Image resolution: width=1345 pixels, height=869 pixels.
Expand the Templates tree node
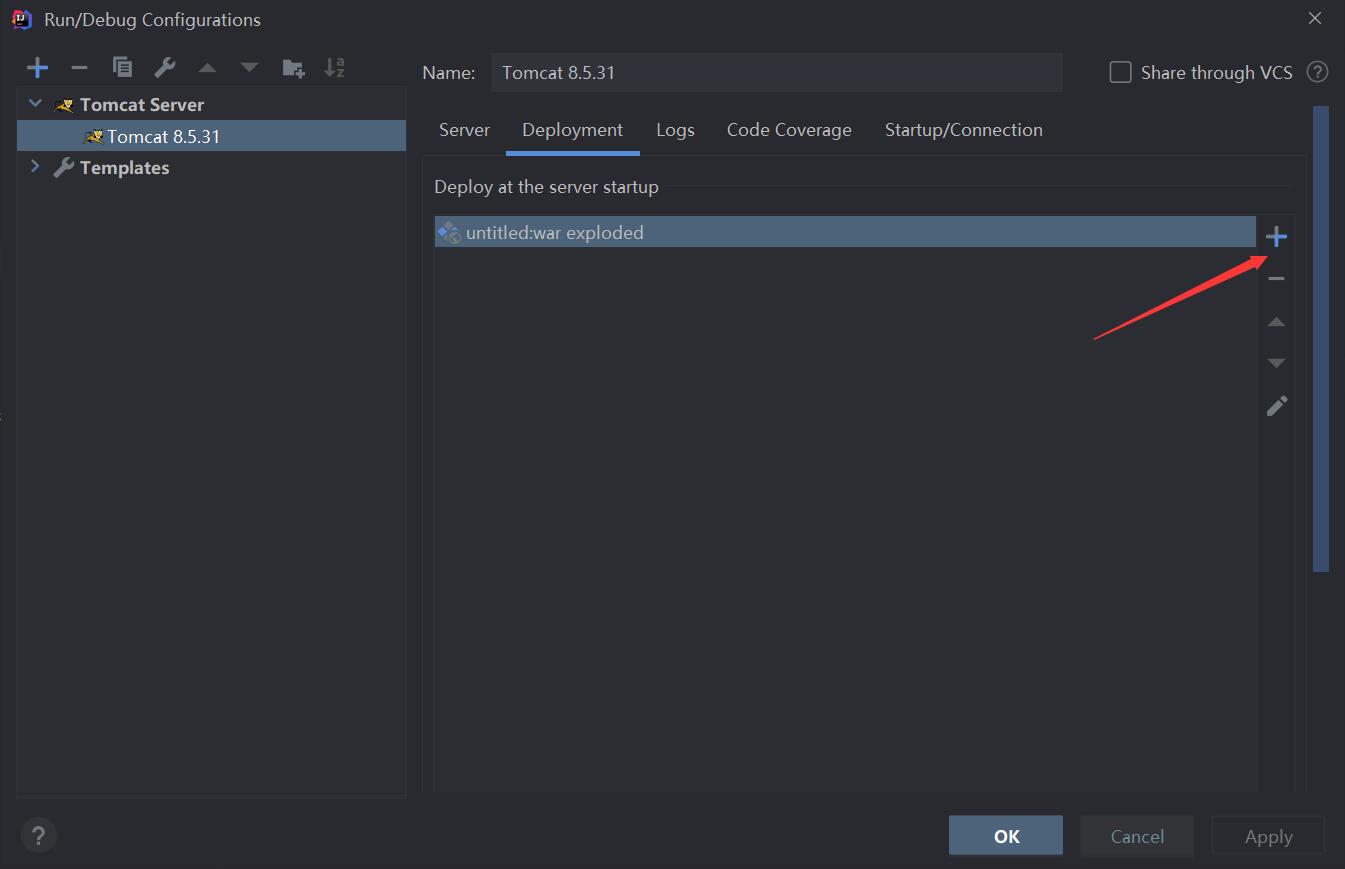(x=36, y=167)
